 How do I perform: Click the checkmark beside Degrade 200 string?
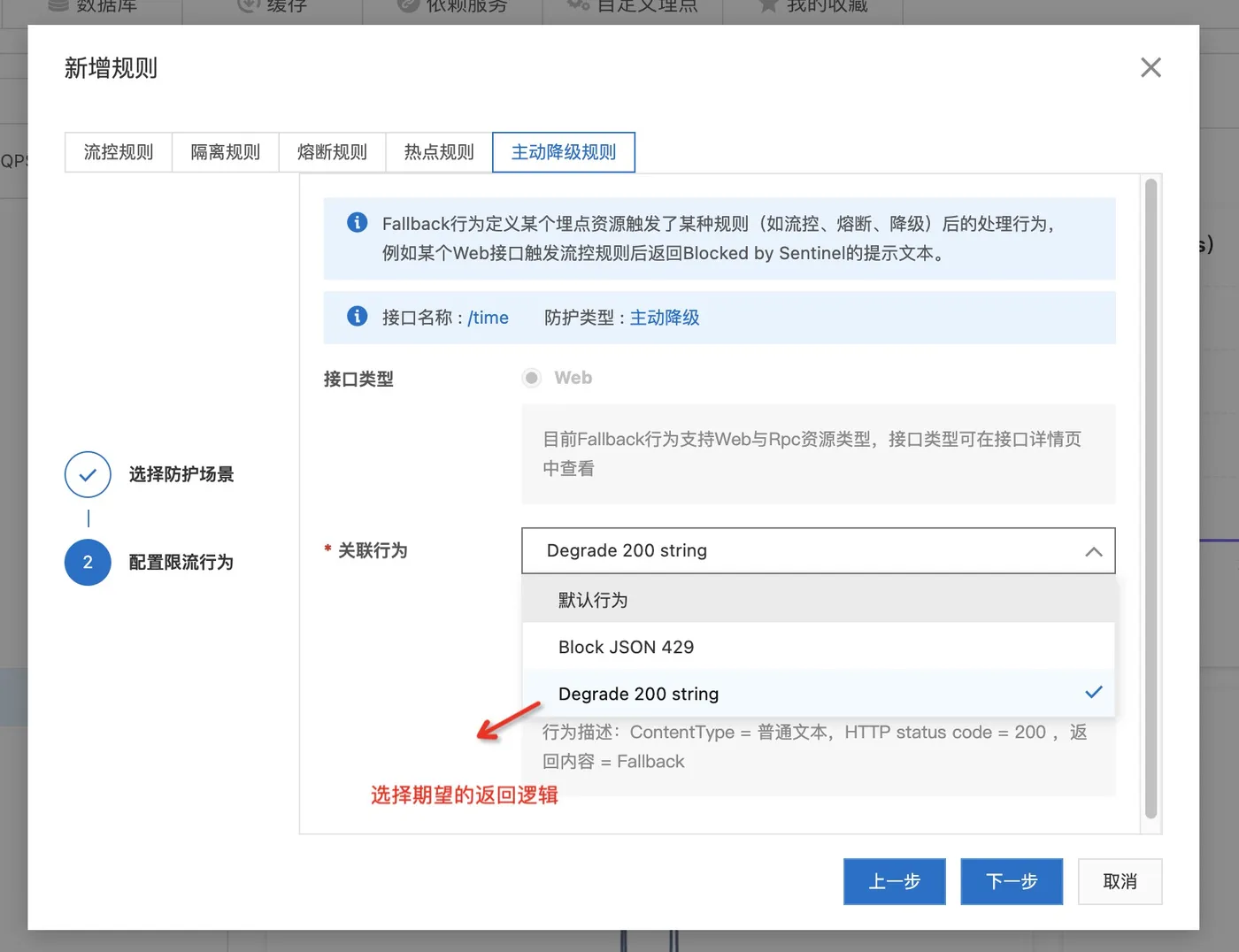(x=1094, y=692)
